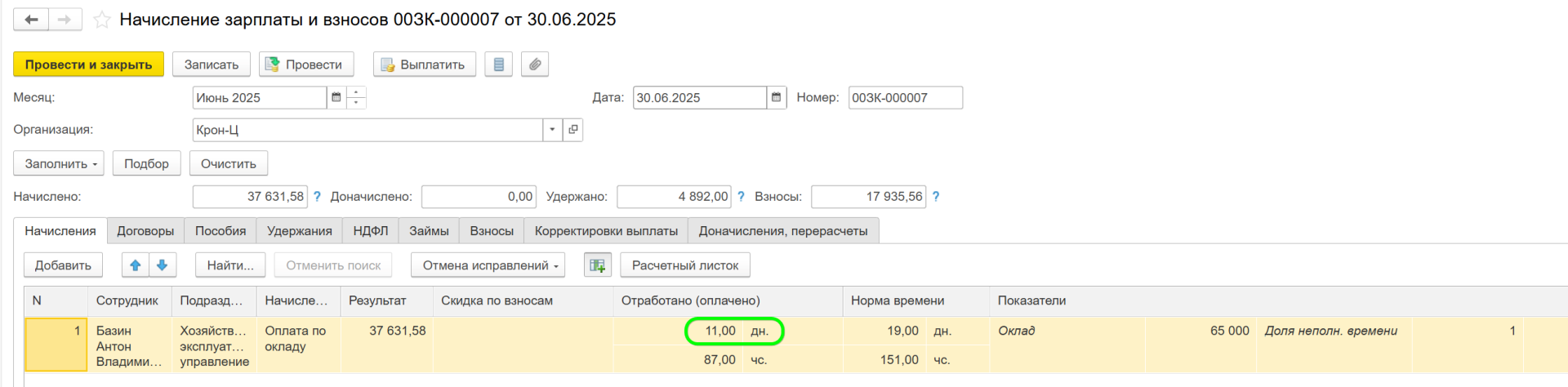Select the Результат column header

[387, 300]
